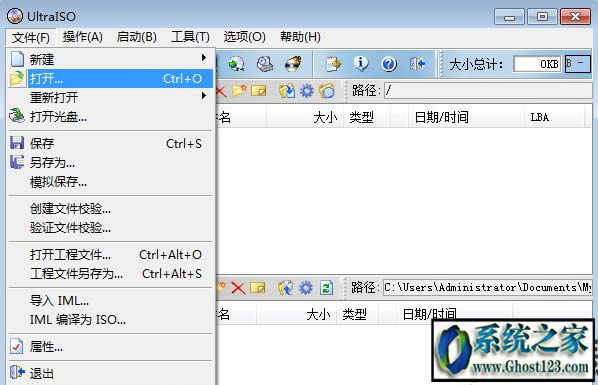
Task: Open the 选项(O) menu
Action: click(x=244, y=37)
